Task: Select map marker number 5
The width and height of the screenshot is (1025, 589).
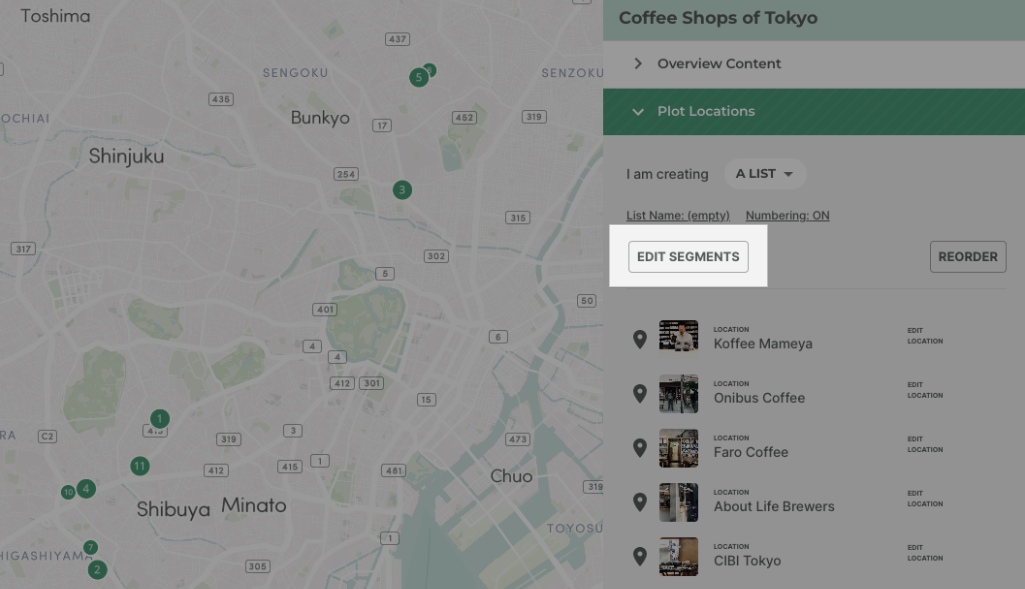Action: (x=418, y=77)
